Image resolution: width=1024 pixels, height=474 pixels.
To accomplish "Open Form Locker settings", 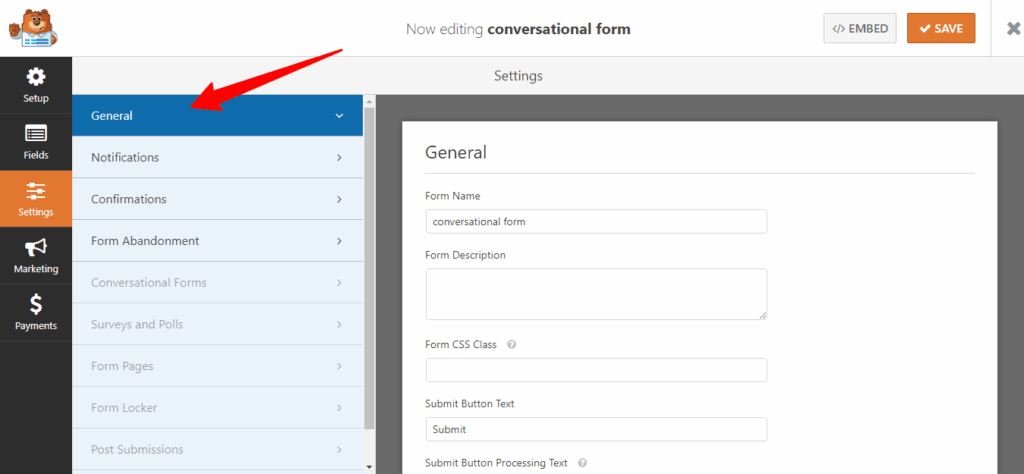I will [217, 408].
